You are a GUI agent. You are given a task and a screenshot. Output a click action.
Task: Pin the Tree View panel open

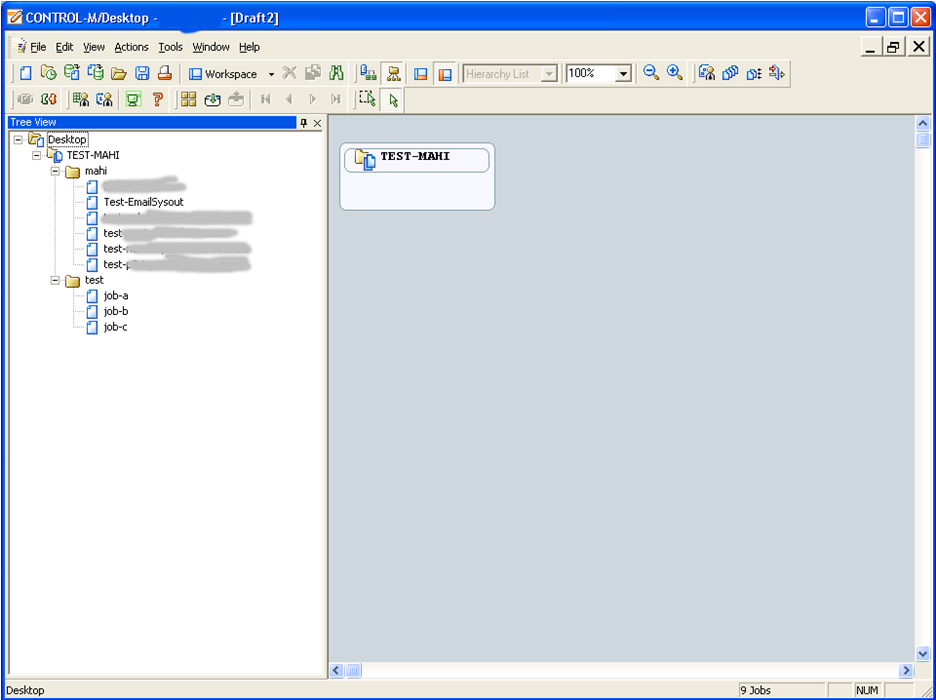305,122
